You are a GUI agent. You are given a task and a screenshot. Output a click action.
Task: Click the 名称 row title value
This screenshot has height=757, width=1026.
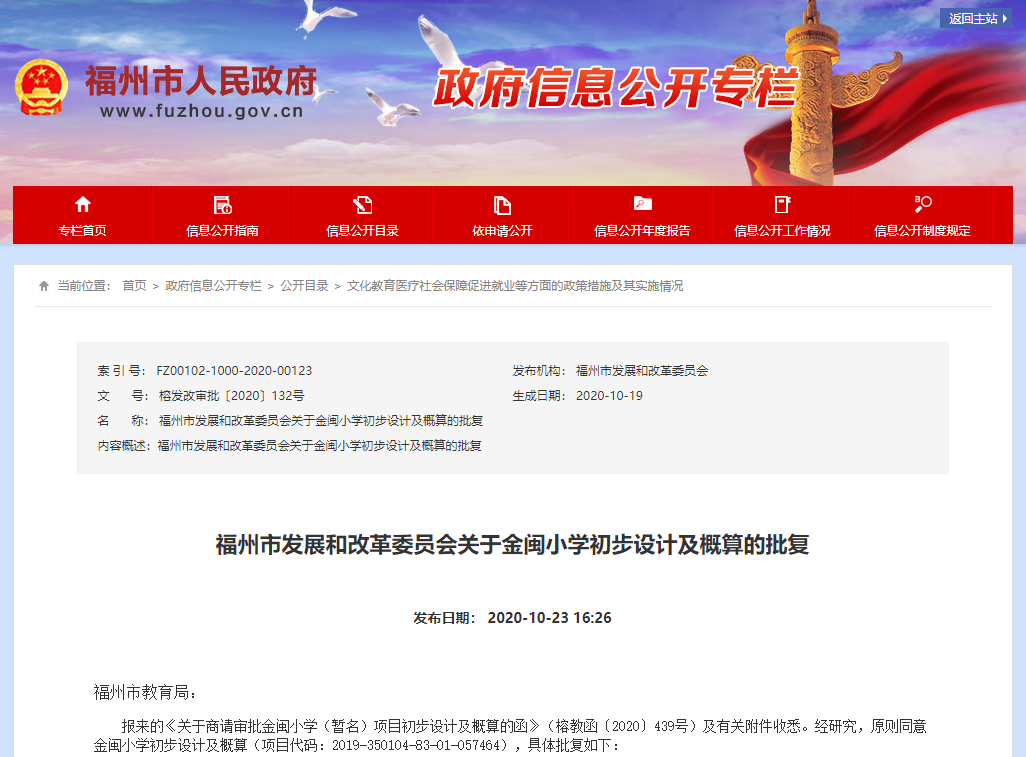[321, 421]
